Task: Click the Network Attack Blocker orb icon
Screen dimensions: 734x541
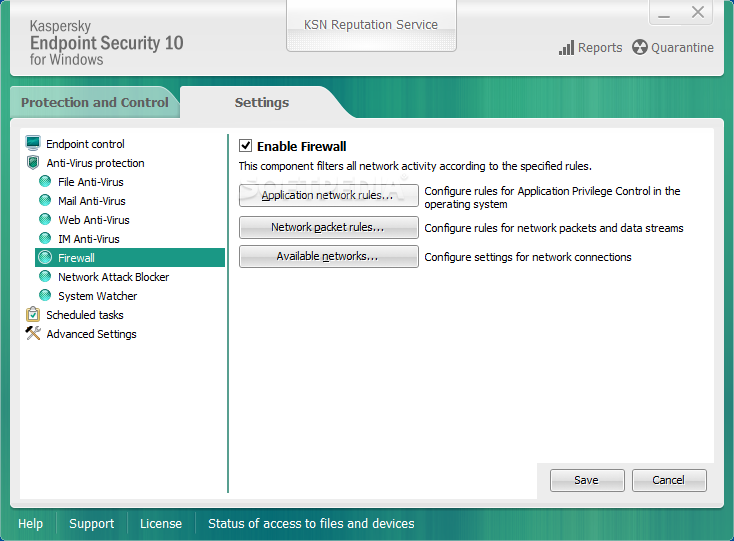Action: pos(45,277)
